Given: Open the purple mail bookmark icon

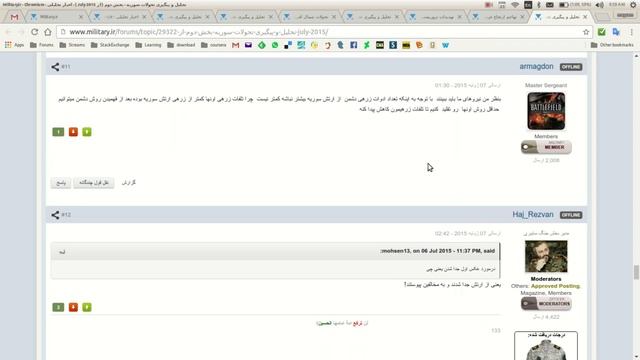Looking at the screenshot, I should point(248,45).
